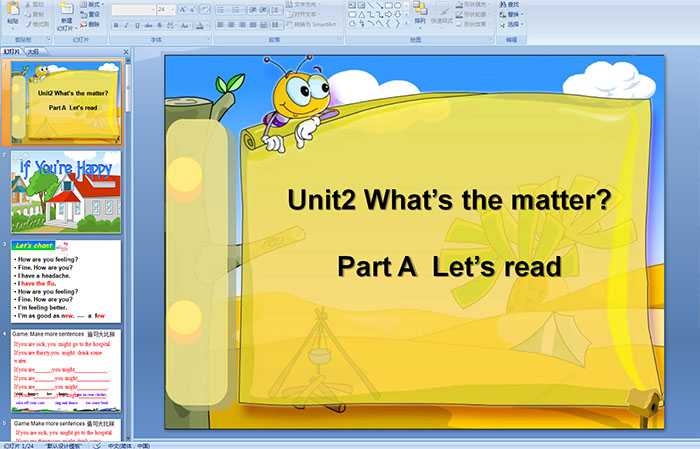Select slide 1 thumbnail Unit2 title

point(66,102)
